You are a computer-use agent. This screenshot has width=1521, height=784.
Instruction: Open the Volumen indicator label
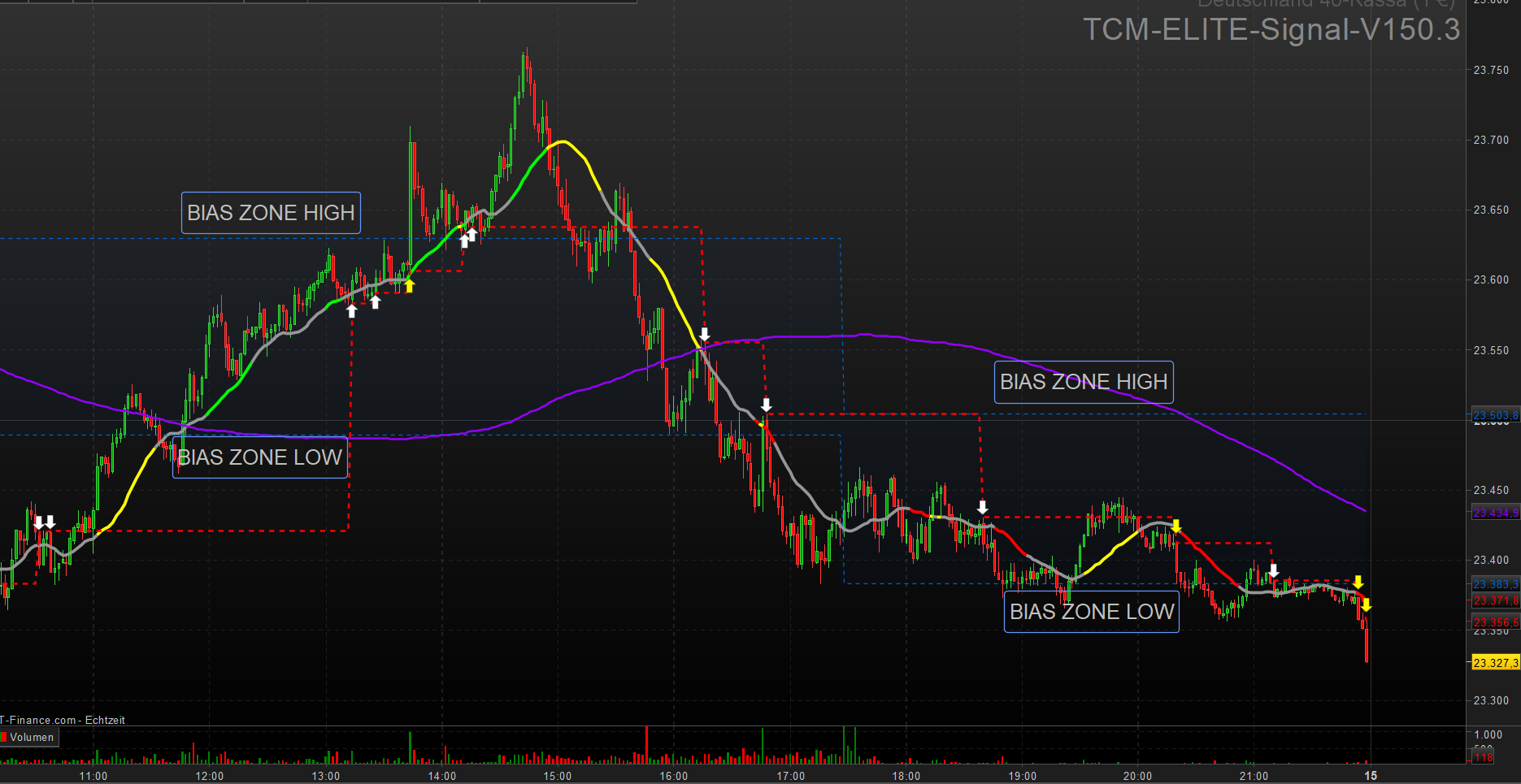[32, 738]
